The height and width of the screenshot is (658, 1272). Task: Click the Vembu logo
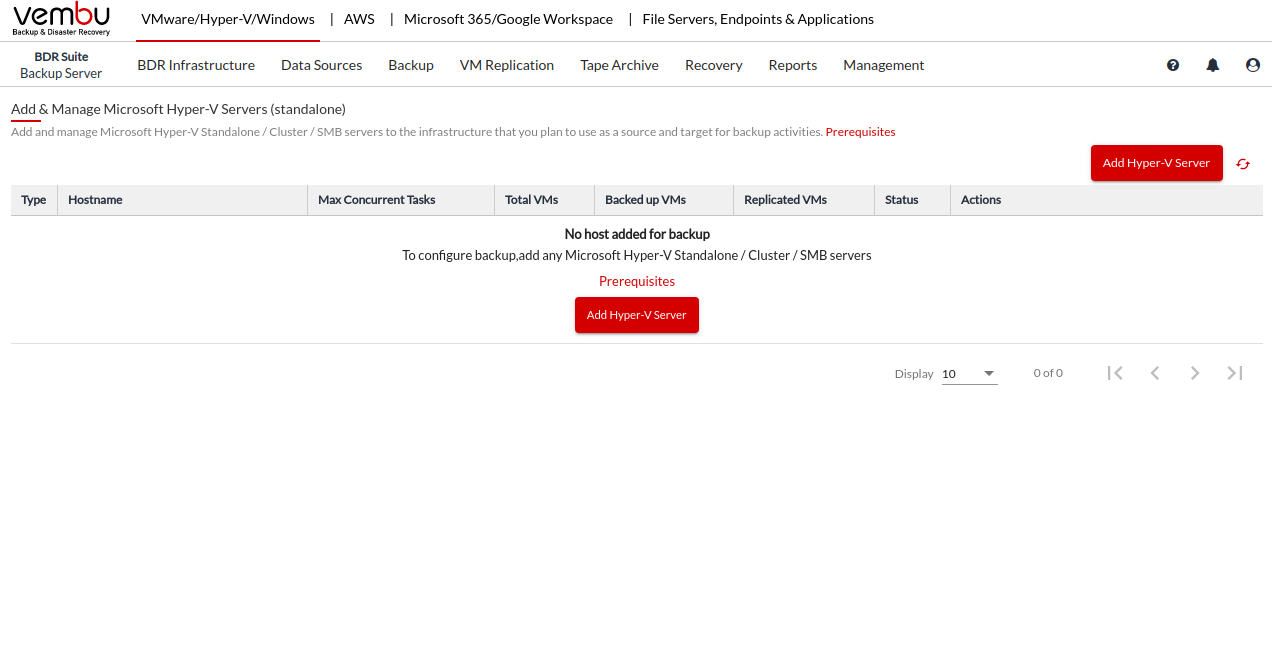pos(61,19)
